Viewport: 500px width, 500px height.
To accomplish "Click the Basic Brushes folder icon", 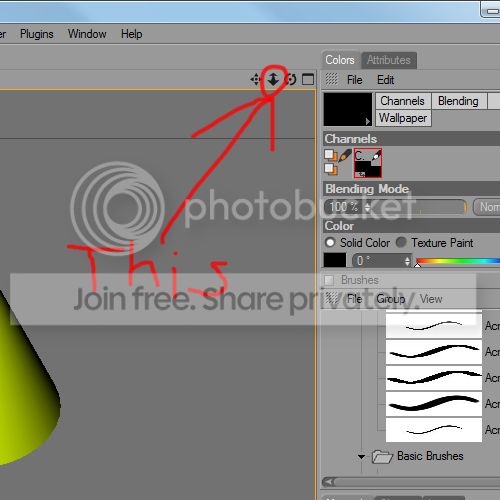I will [382, 456].
